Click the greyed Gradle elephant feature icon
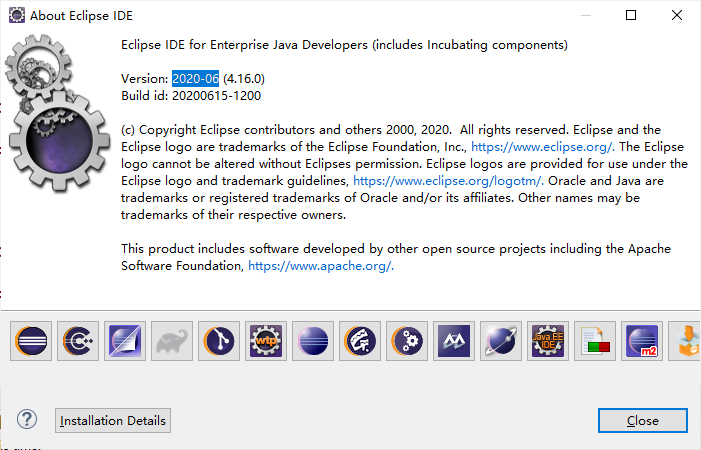 tap(172, 341)
